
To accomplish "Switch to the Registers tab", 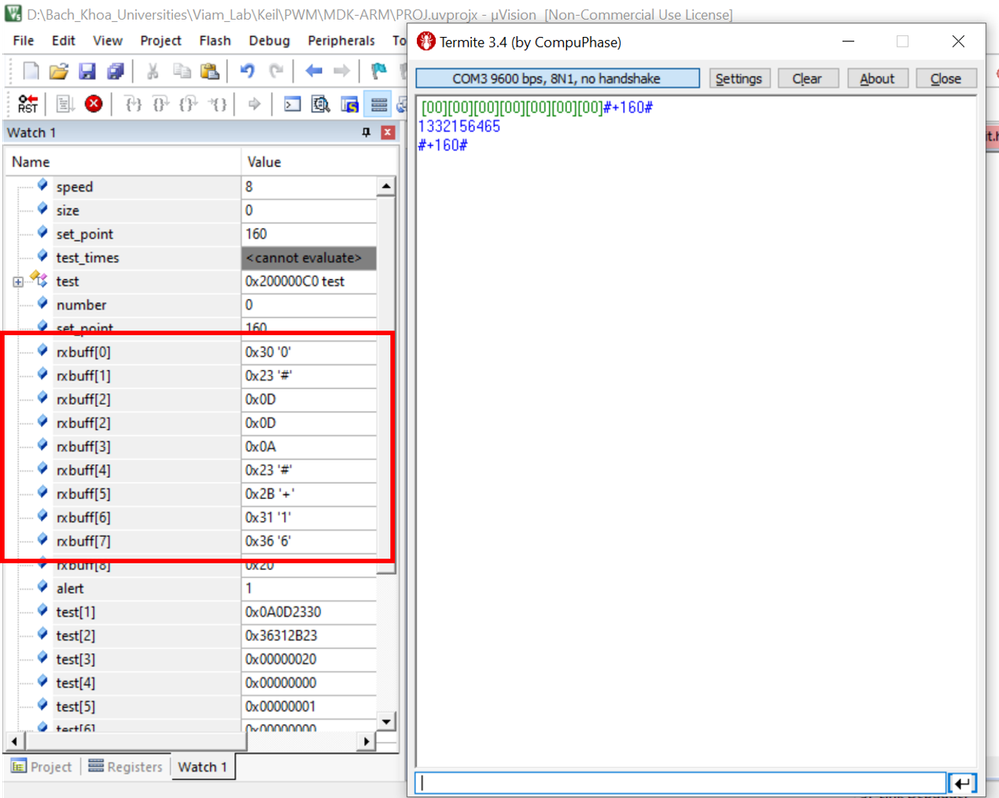I will 125,767.
